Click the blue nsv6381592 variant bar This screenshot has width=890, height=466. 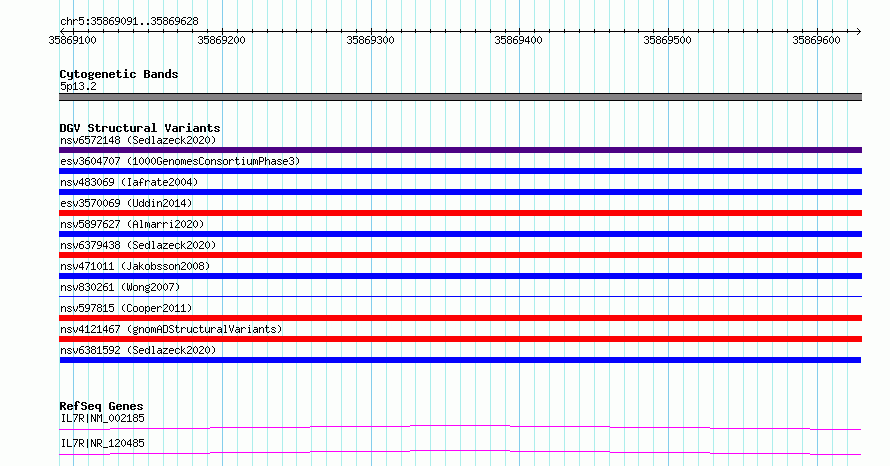(x=460, y=360)
